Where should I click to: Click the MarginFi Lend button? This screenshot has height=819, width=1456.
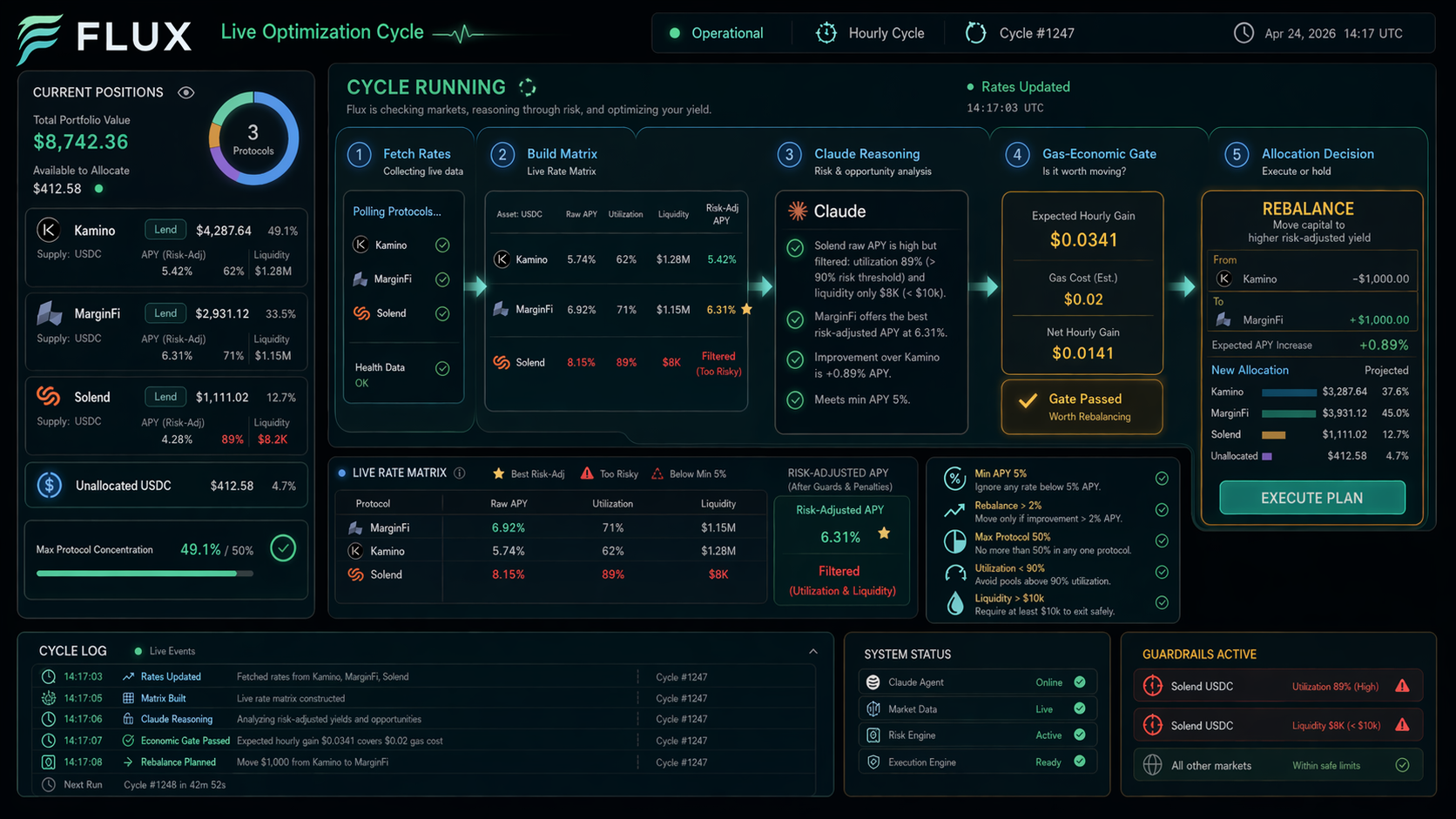click(x=165, y=313)
